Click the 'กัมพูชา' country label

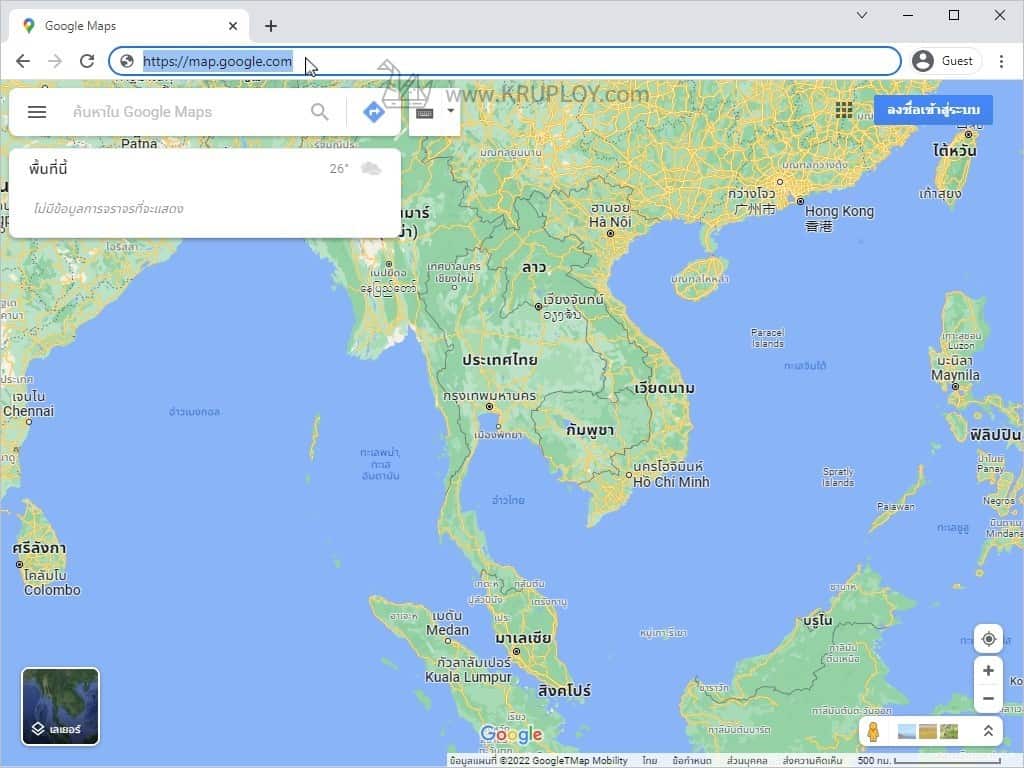pos(590,430)
